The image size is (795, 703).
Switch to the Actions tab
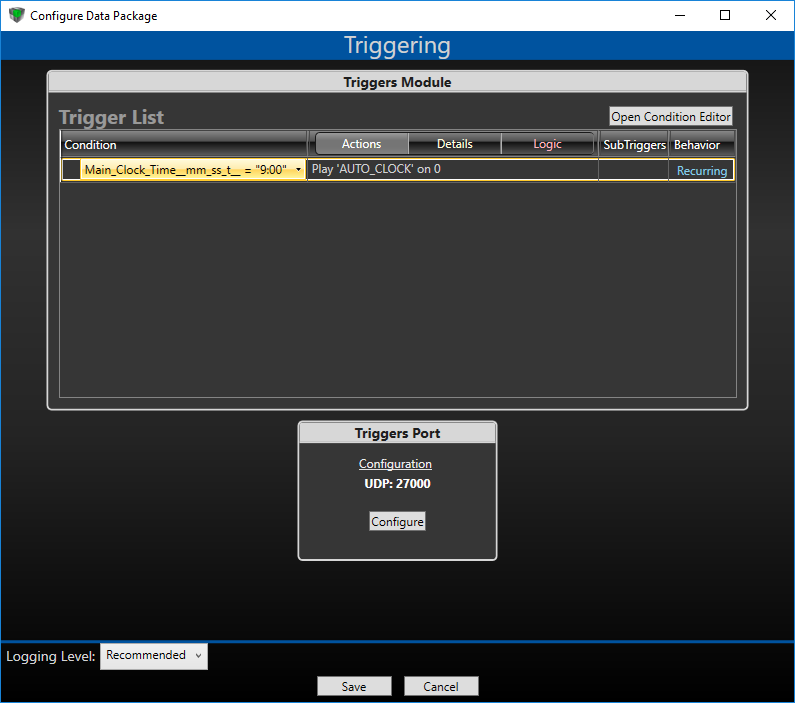(361, 144)
